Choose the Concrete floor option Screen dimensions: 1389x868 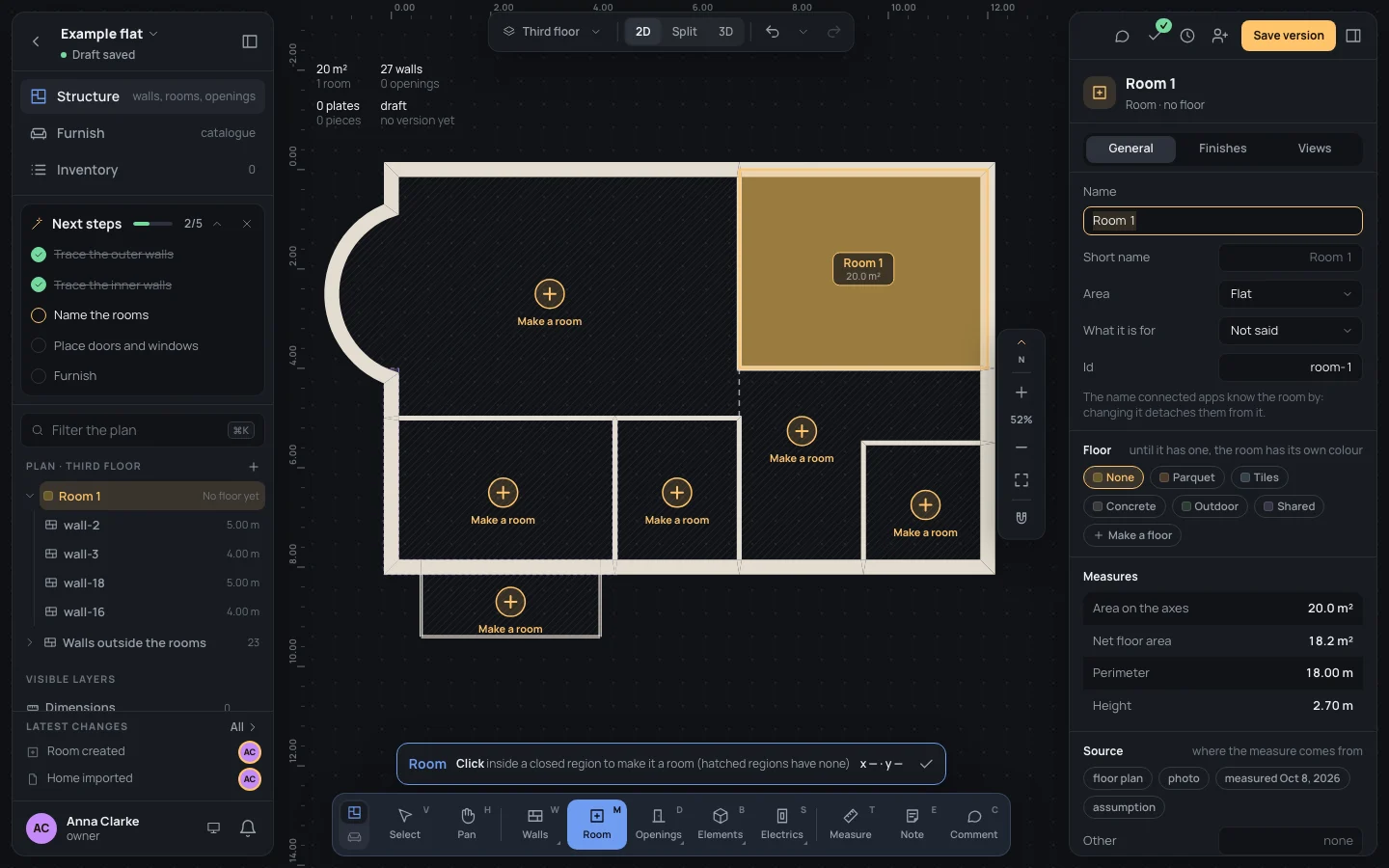point(1125,506)
